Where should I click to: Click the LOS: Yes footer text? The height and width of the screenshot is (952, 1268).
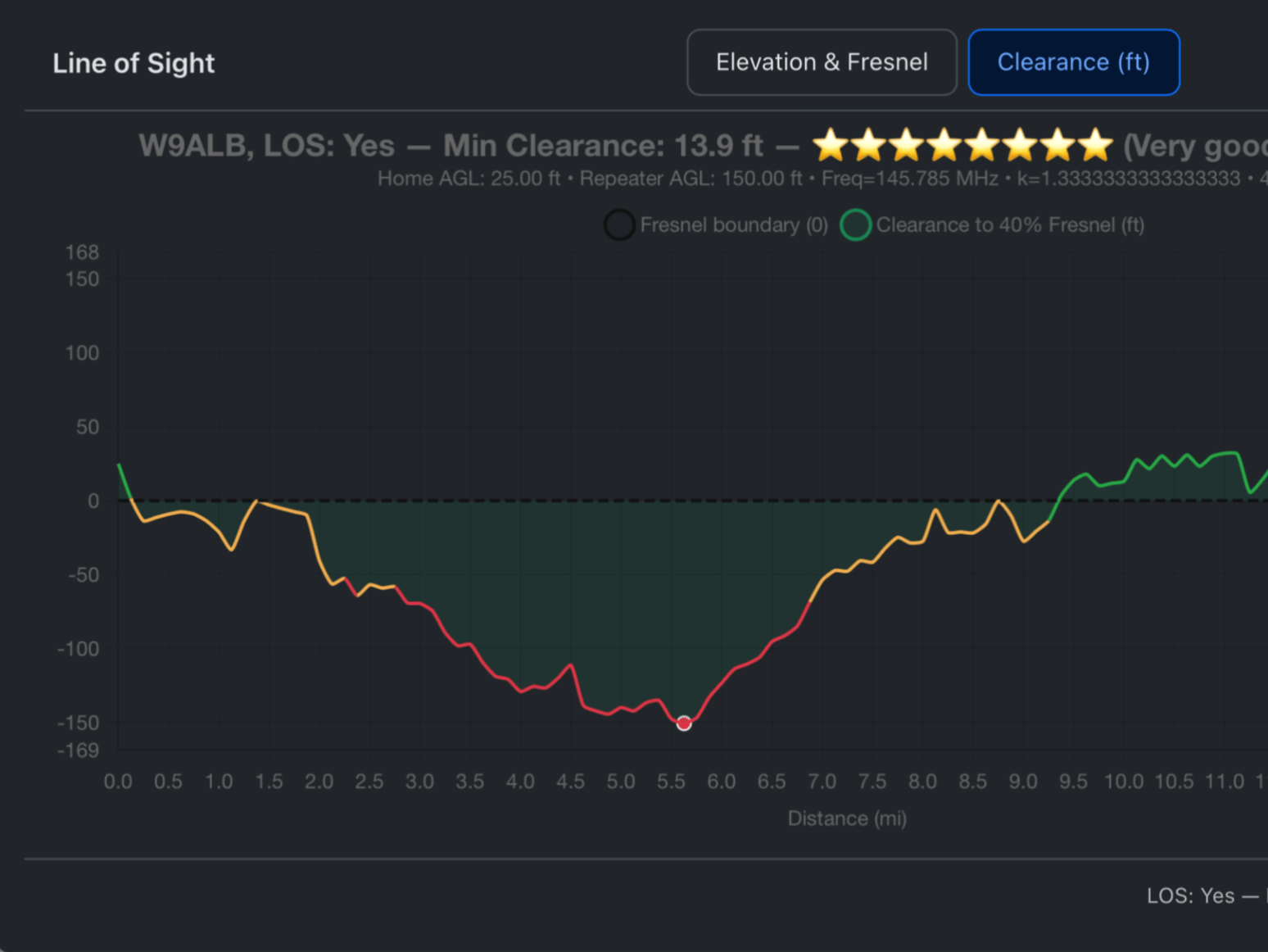[1190, 895]
